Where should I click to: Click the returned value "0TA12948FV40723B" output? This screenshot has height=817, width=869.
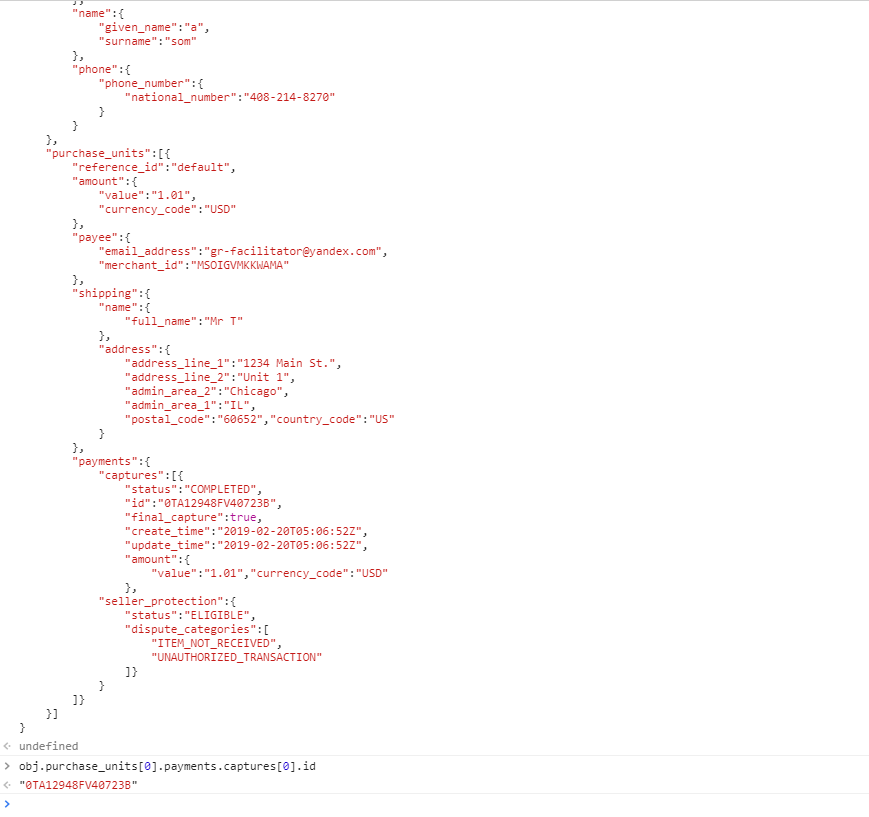pyautogui.click(x=78, y=785)
